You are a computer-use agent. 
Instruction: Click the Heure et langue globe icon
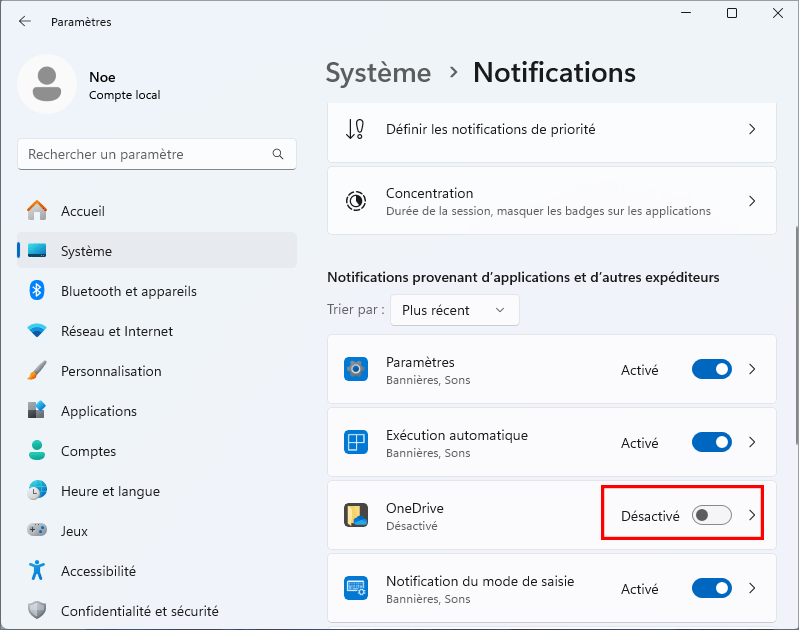pos(37,490)
